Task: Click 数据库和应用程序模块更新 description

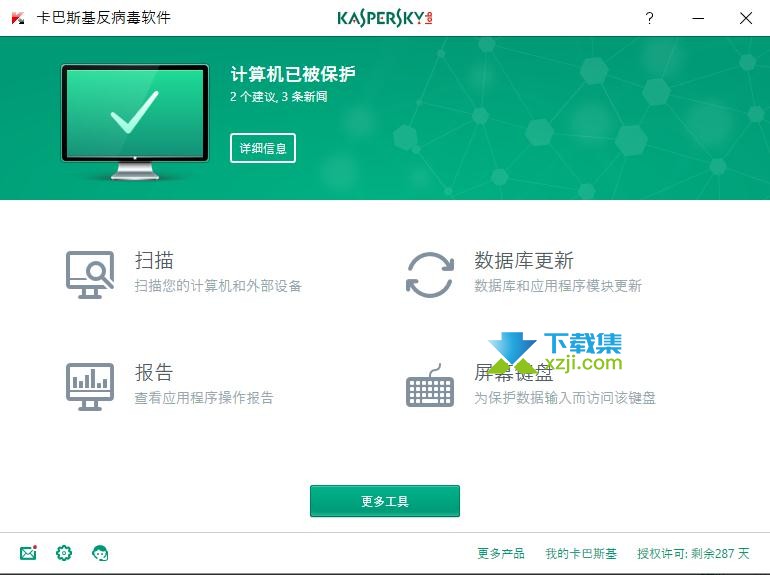Action: pyautogui.click(x=558, y=286)
